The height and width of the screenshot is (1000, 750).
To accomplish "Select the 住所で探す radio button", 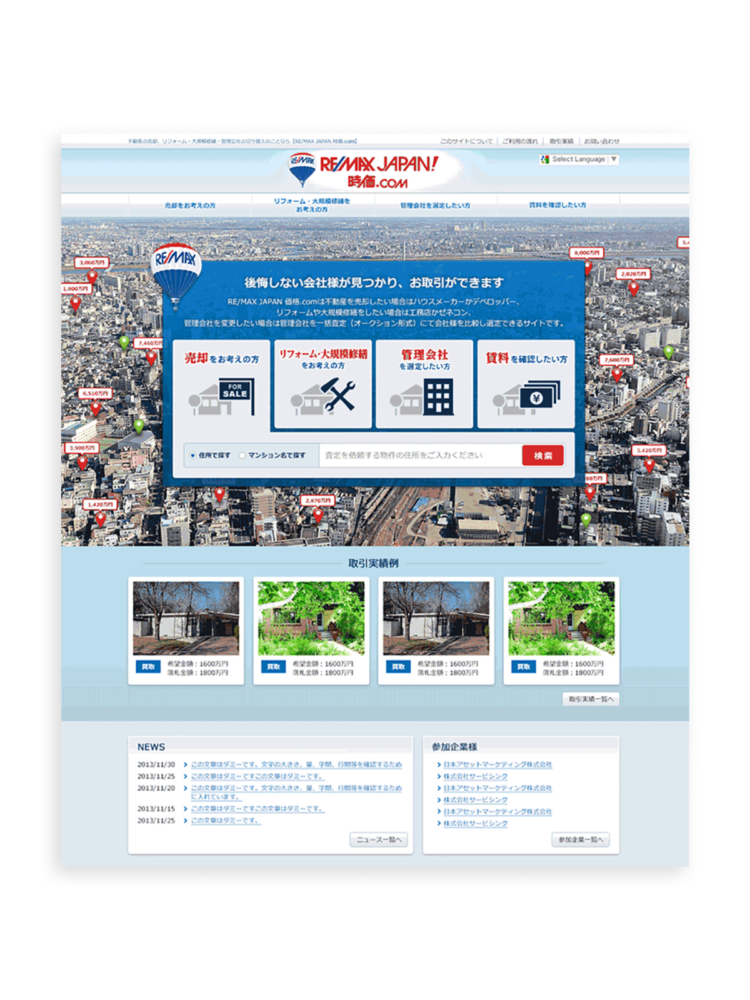I will coord(193,456).
